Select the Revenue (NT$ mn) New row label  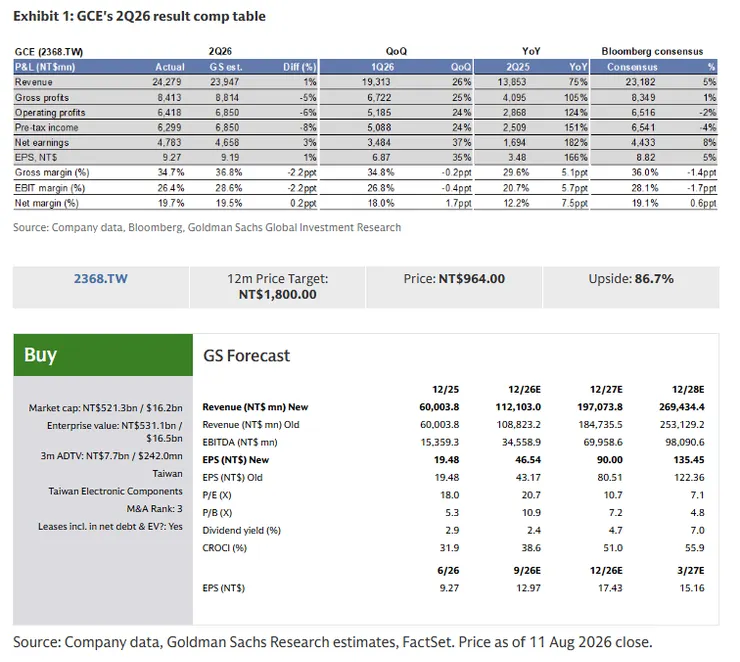[x=255, y=407]
